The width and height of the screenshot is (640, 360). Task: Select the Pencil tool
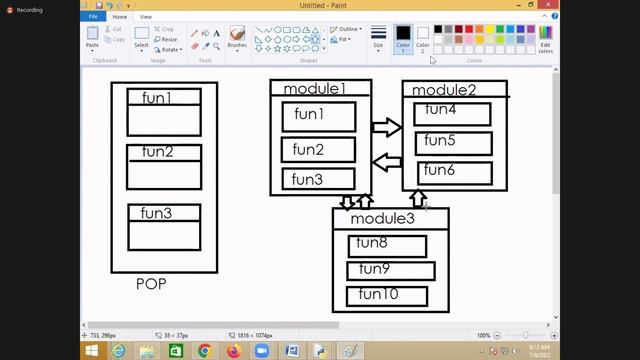point(194,33)
